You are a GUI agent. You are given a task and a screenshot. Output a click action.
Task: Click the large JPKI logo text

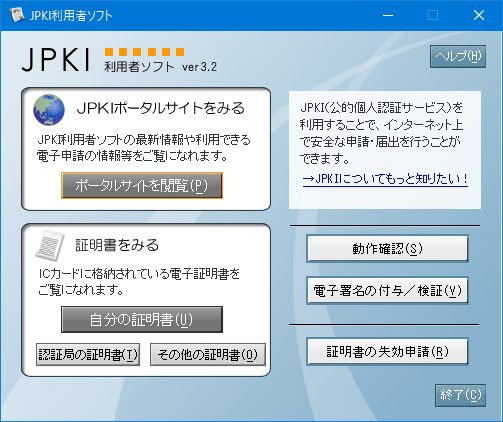click(56, 60)
